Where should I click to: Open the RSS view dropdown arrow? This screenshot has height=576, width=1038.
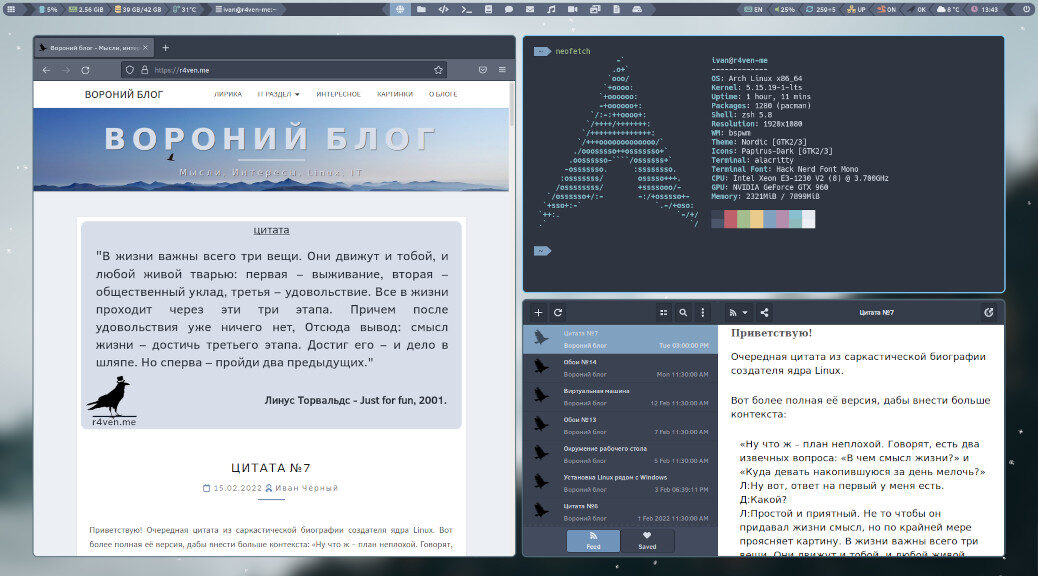point(746,312)
